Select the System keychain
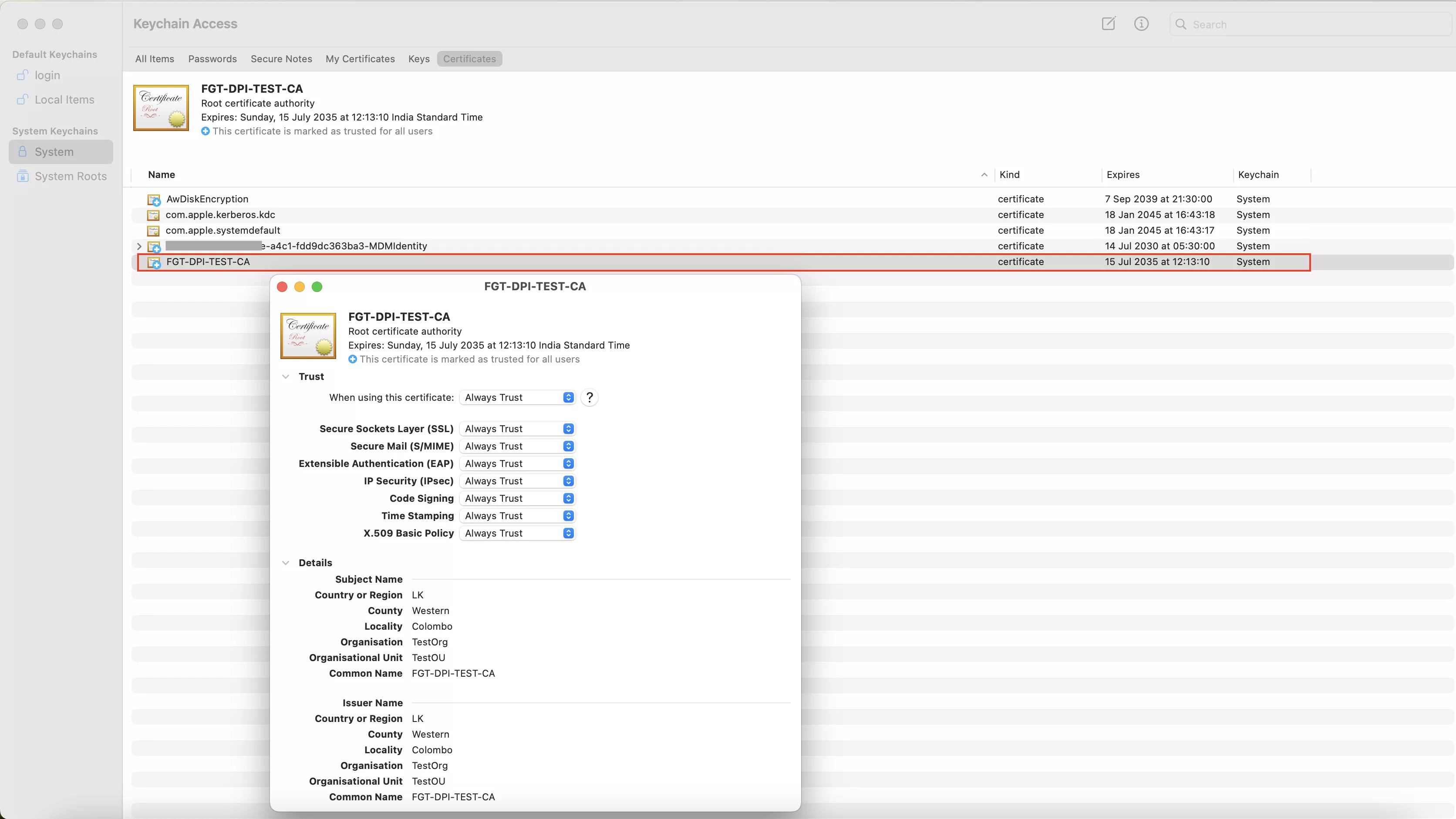This screenshot has height=819, width=1456. [x=61, y=151]
